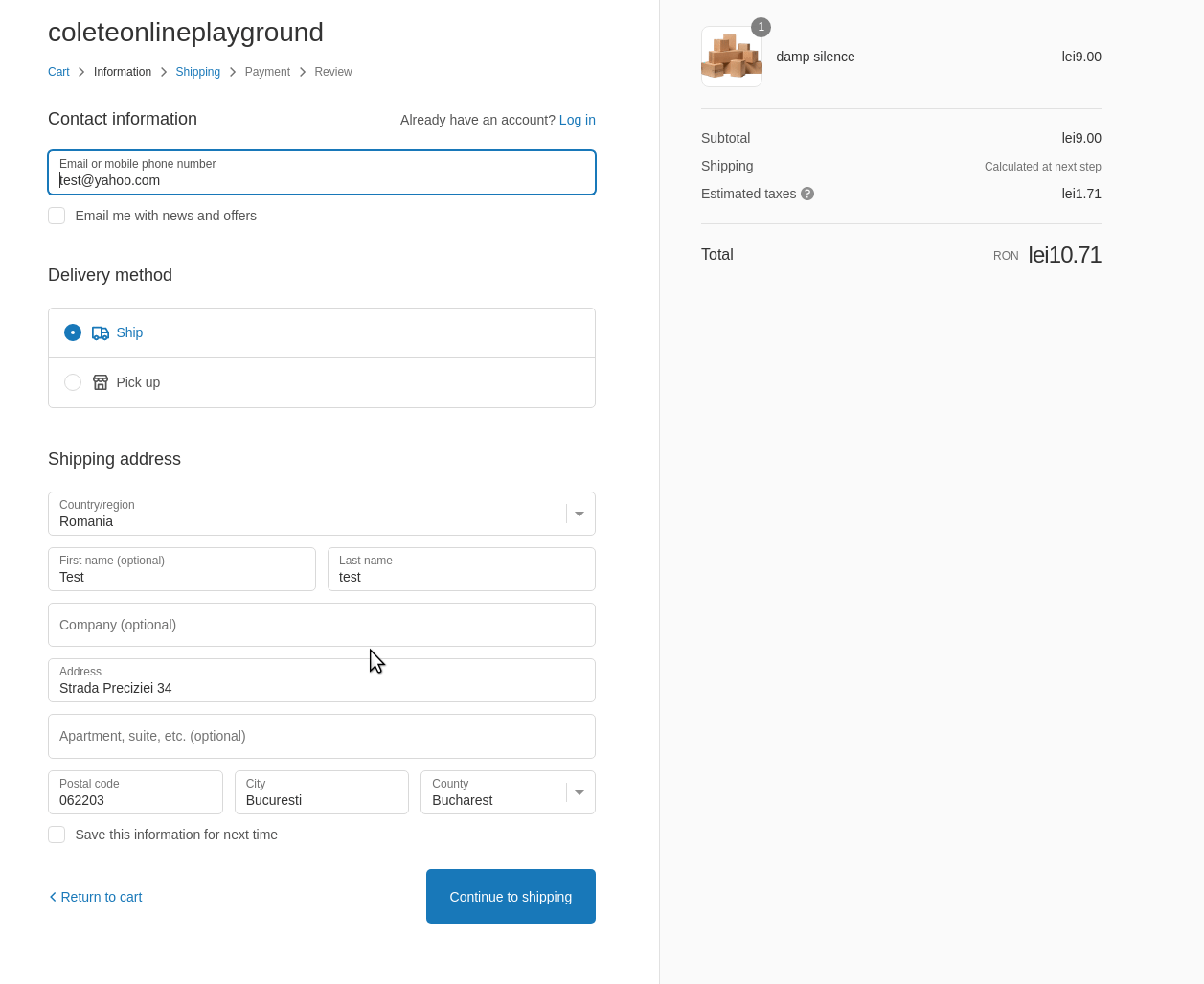Viewport: 1204px width, 984px height.
Task: Click the Apartment, suite, etc. field
Action: click(x=322, y=736)
